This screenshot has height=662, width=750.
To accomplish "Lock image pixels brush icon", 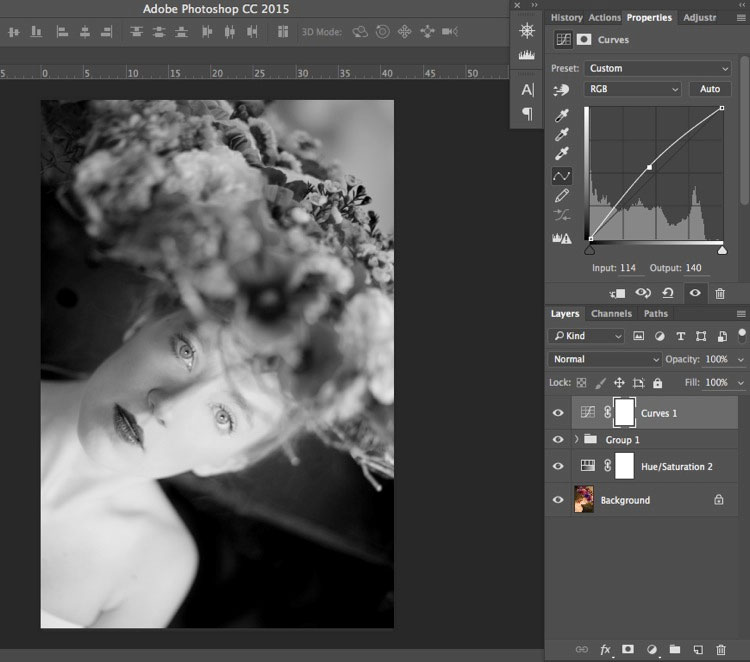I will coord(600,383).
